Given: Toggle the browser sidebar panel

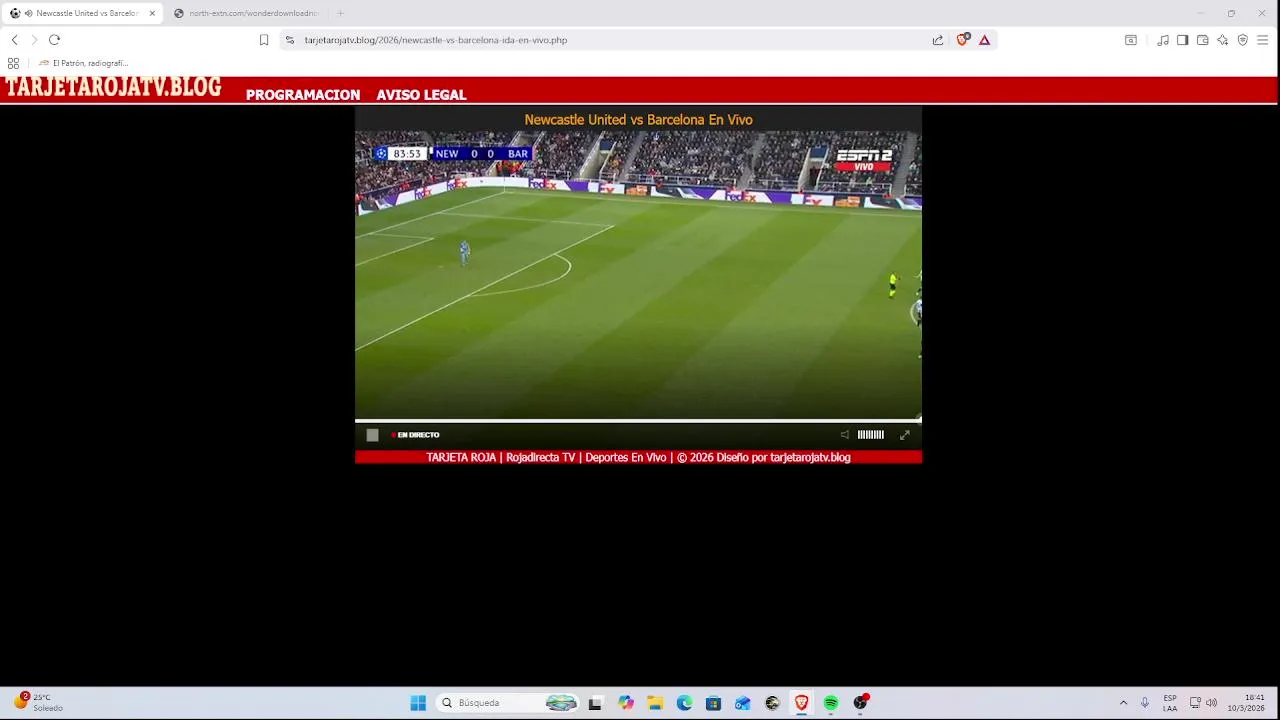Looking at the screenshot, I should click(x=1182, y=40).
